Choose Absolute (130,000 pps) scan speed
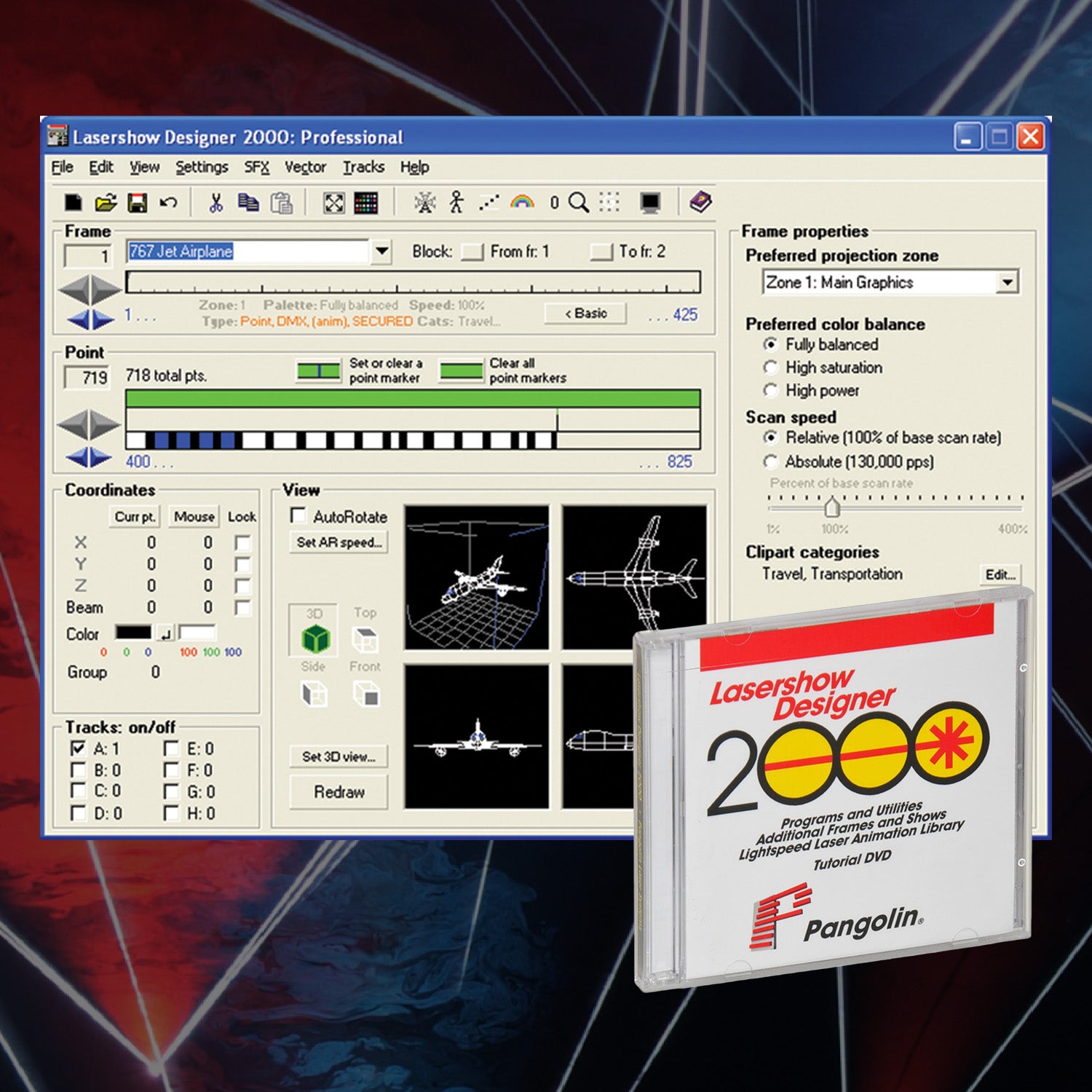1092x1092 pixels. (770, 462)
